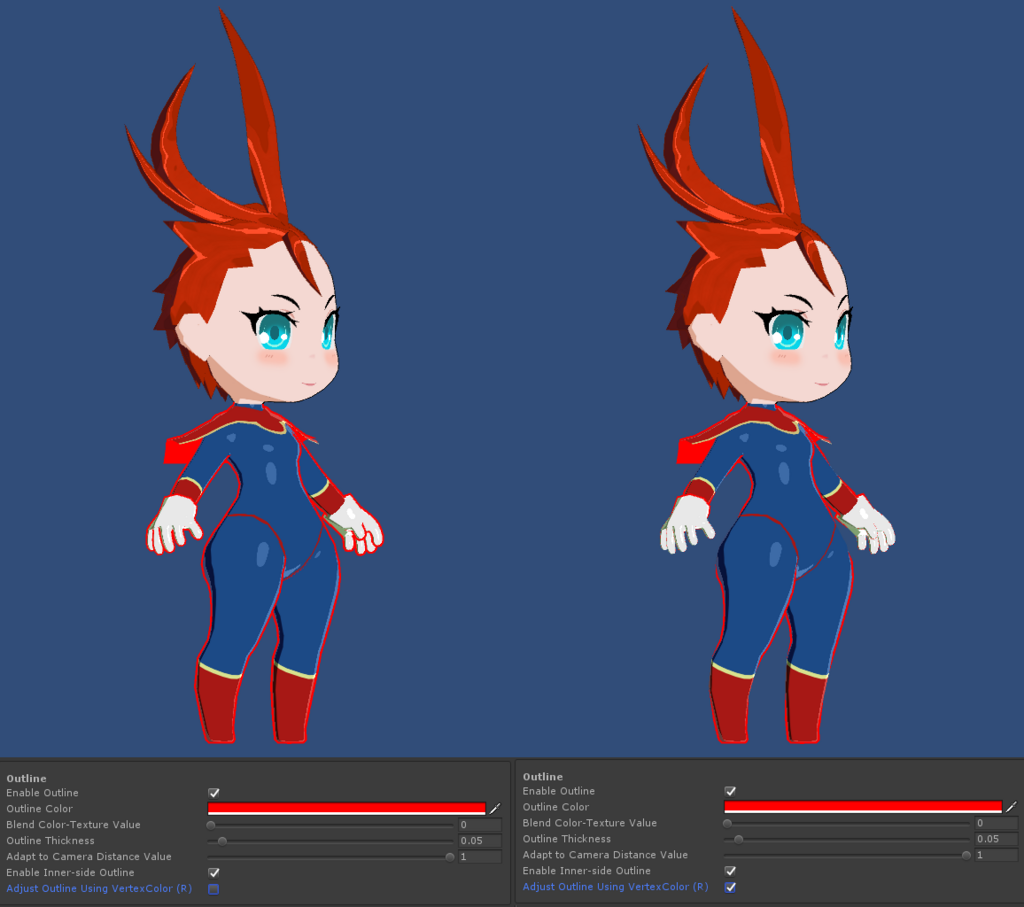Click Adapt to Camera Distance slider handle, left panel
The width and height of the screenshot is (1024, 907).
449,857
